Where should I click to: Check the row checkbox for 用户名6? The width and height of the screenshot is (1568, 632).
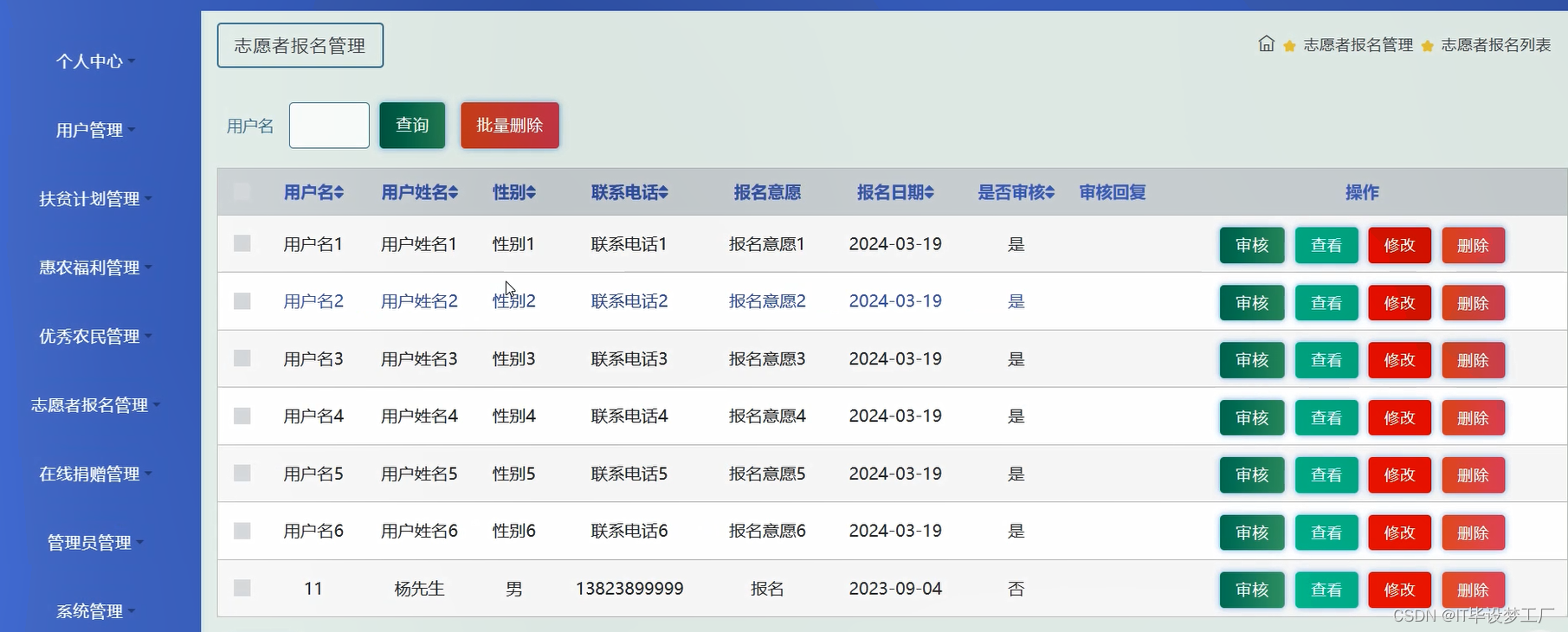coord(242,531)
